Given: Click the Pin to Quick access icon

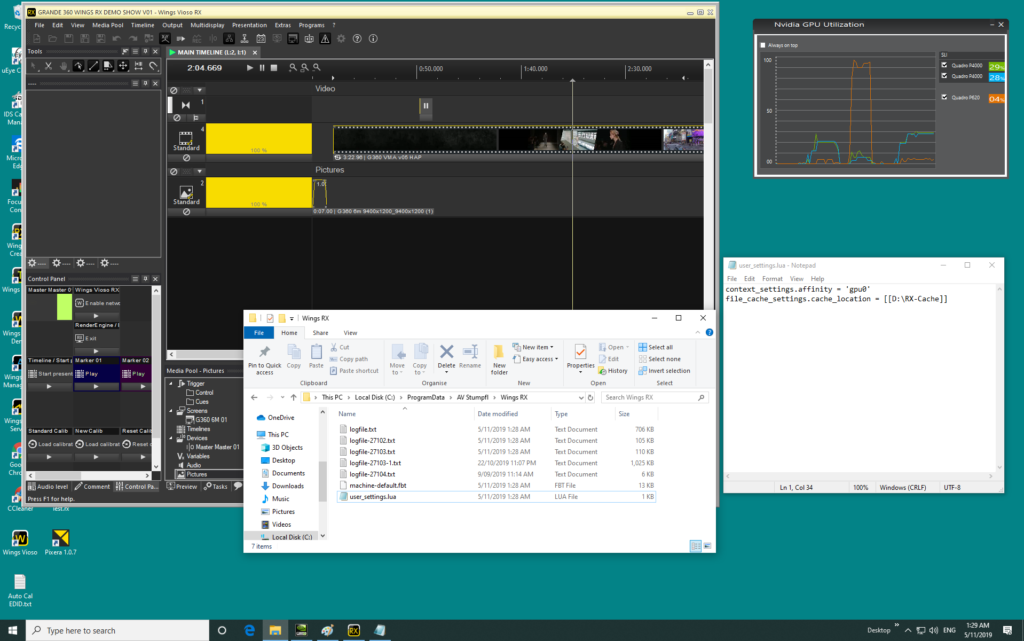Looking at the screenshot, I should click(264, 353).
